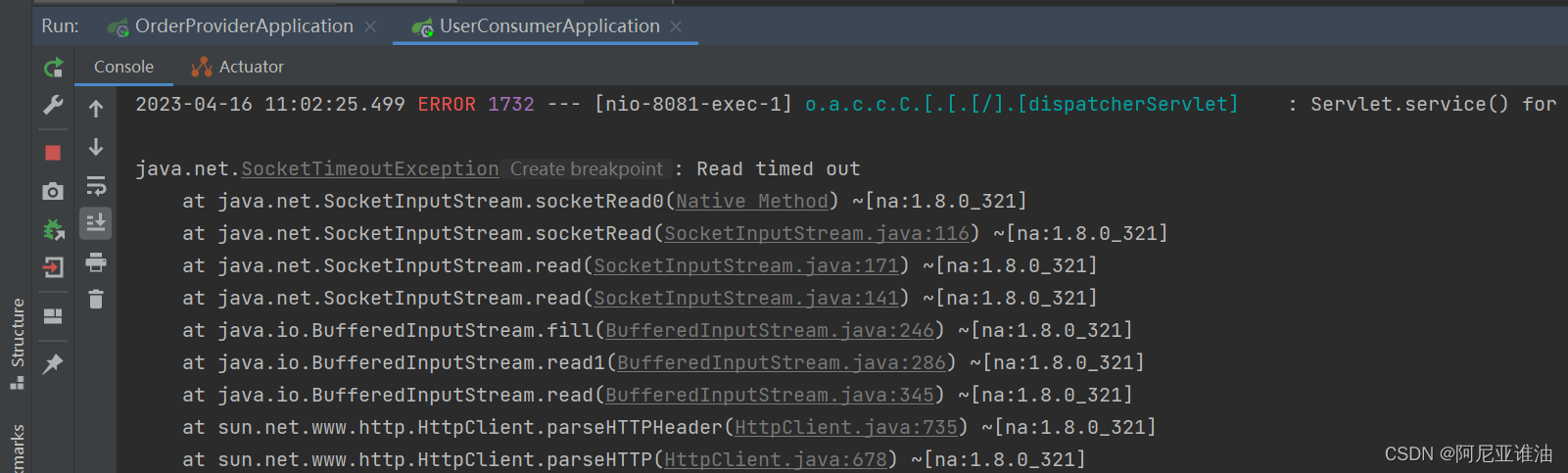Click 'sun.net.www.http.HttpClient.parseHTTP' frame text
The height and width of the screenshot is (473, 1568).
435,459
